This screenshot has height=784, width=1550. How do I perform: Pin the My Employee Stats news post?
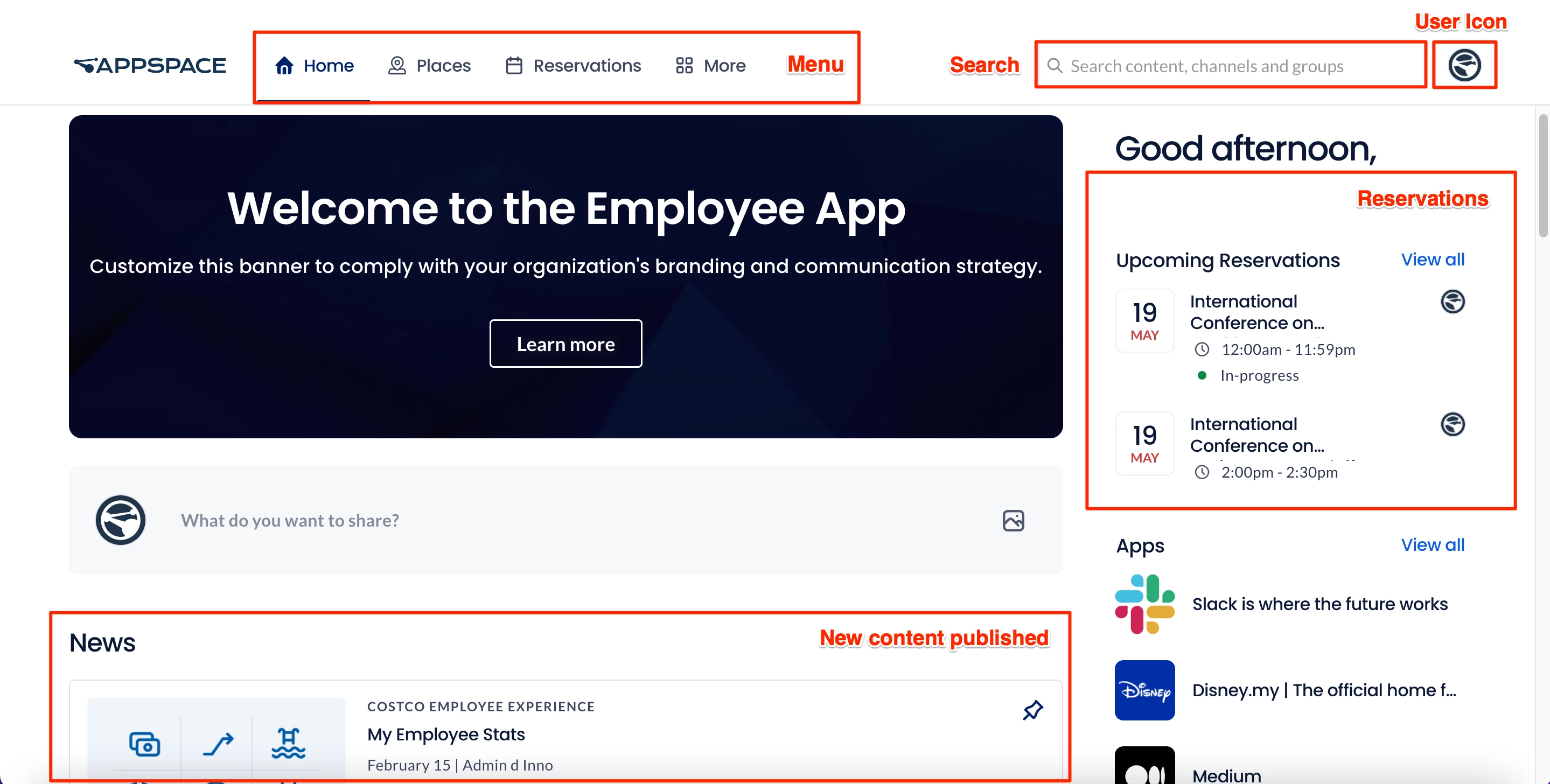point(1032,710)
